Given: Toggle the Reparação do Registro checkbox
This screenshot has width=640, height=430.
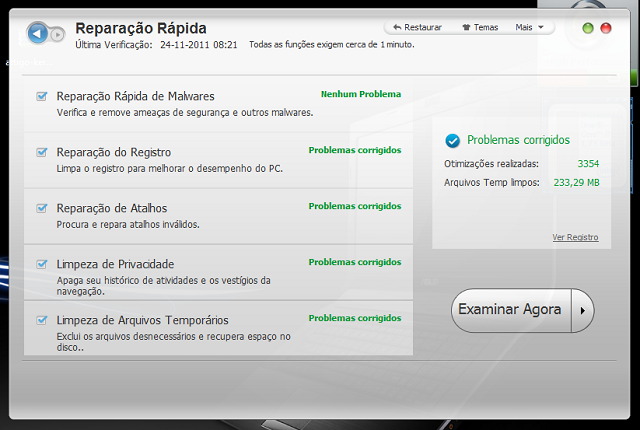Looking at the screenshot, I should pyautogui.click(x=42, y=152).
